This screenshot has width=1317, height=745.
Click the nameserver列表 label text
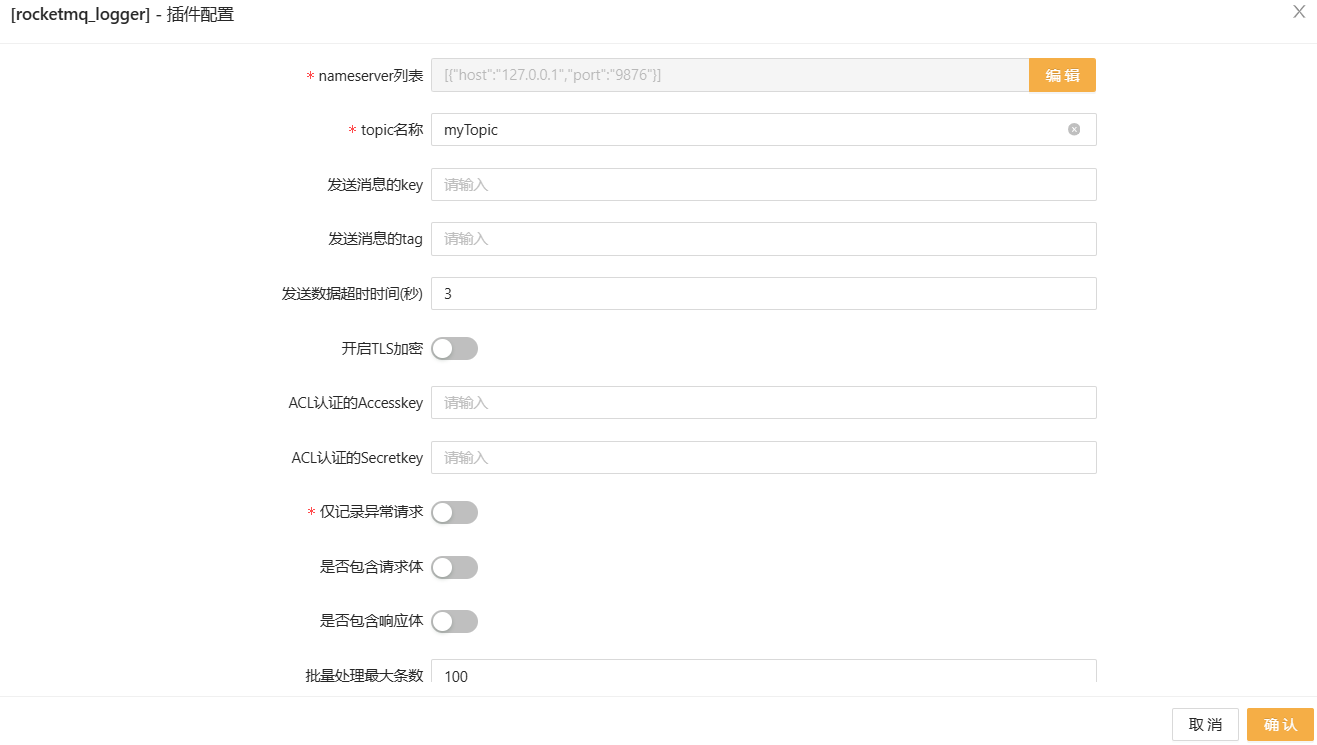371,76
